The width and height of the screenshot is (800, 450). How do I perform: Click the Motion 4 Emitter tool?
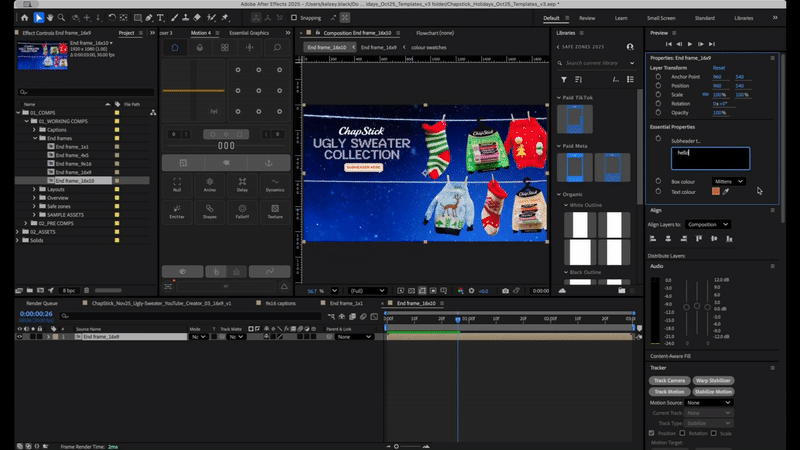pyautogui.click(x=177, y=212)
